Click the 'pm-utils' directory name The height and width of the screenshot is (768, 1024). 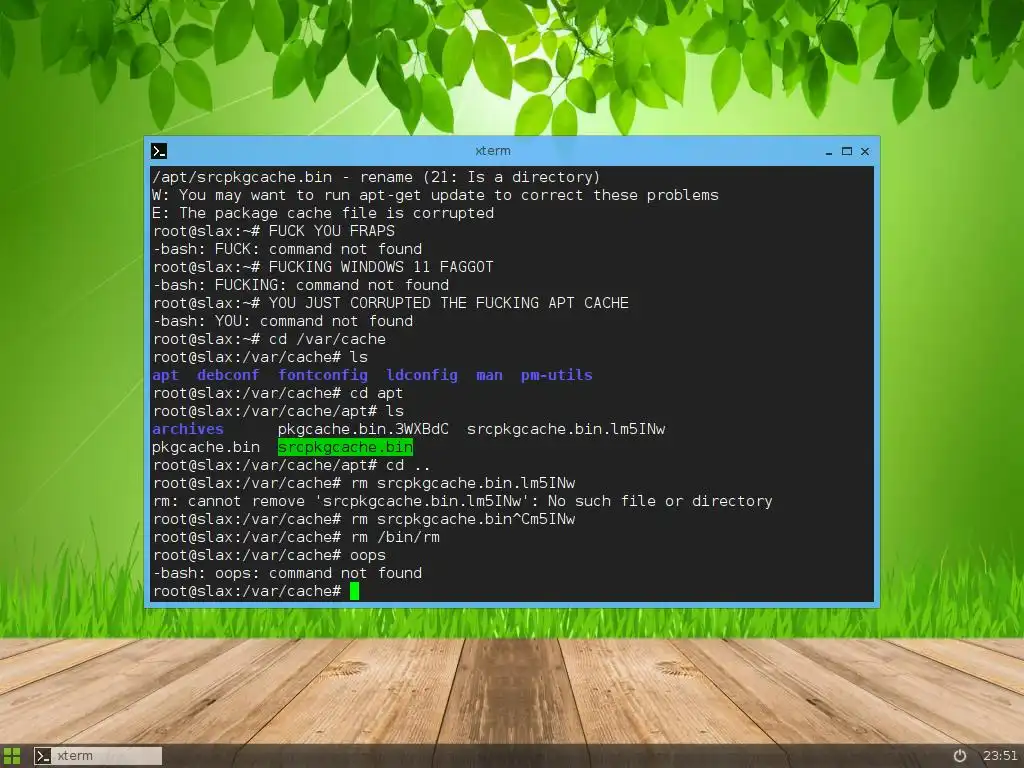coord(556,375)
